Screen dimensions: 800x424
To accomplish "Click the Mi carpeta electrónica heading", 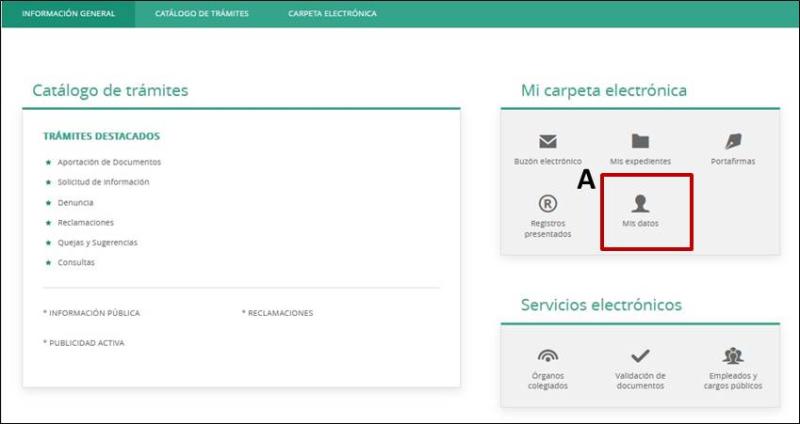I will point(604,91).
